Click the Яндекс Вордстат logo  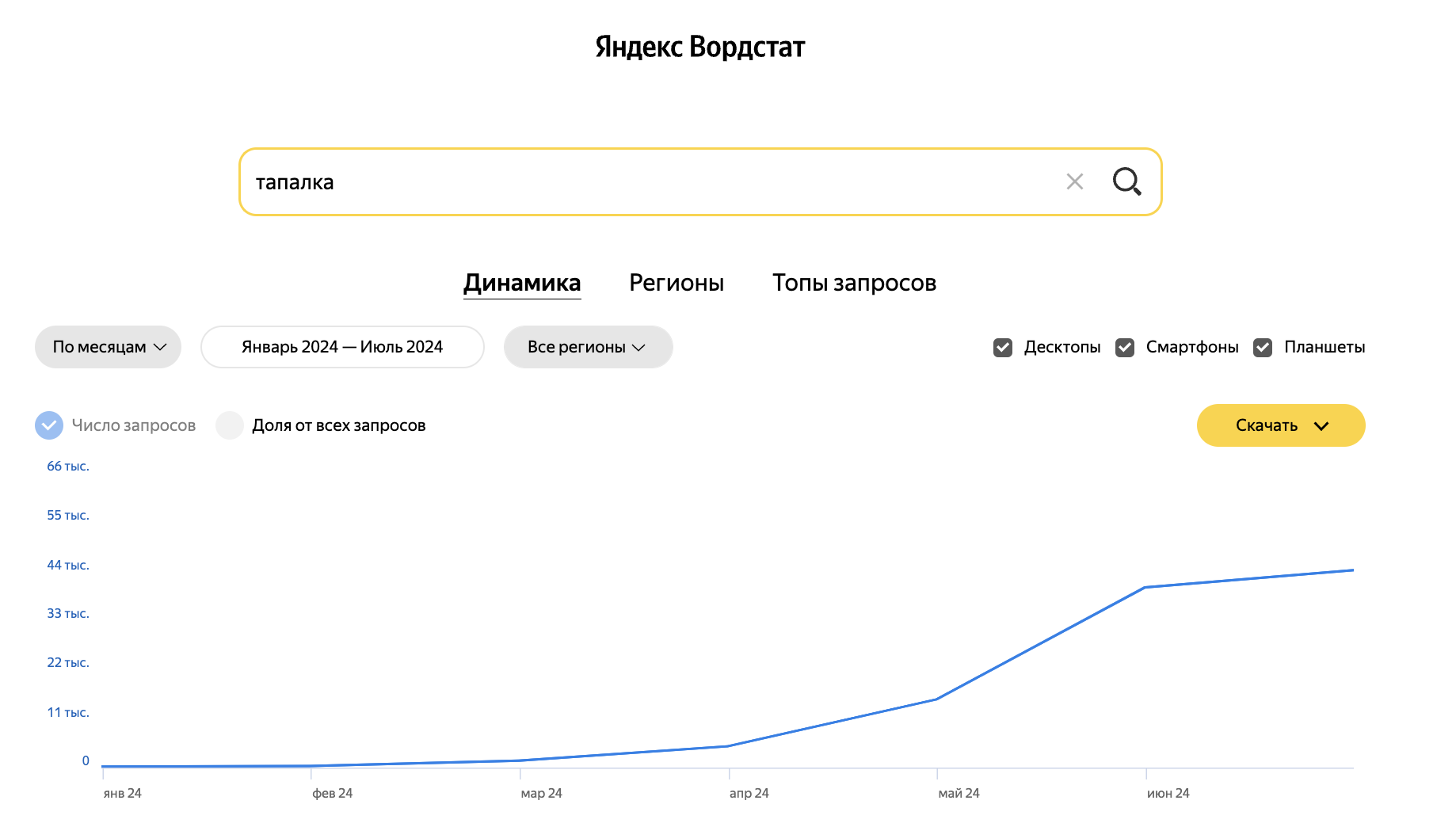(x=699, y=47)
